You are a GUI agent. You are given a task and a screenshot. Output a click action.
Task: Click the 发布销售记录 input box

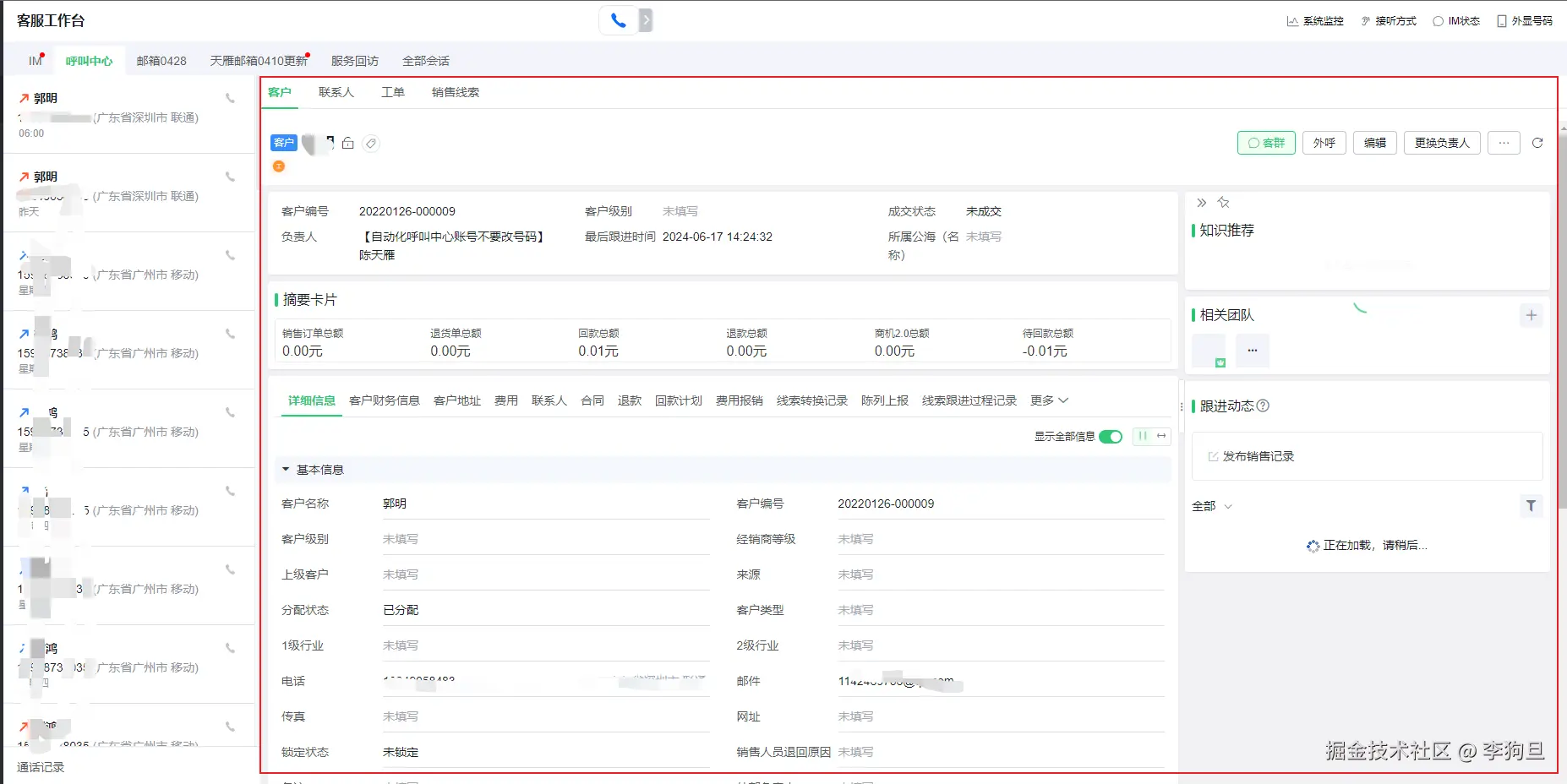click(x=1367, y=456)
